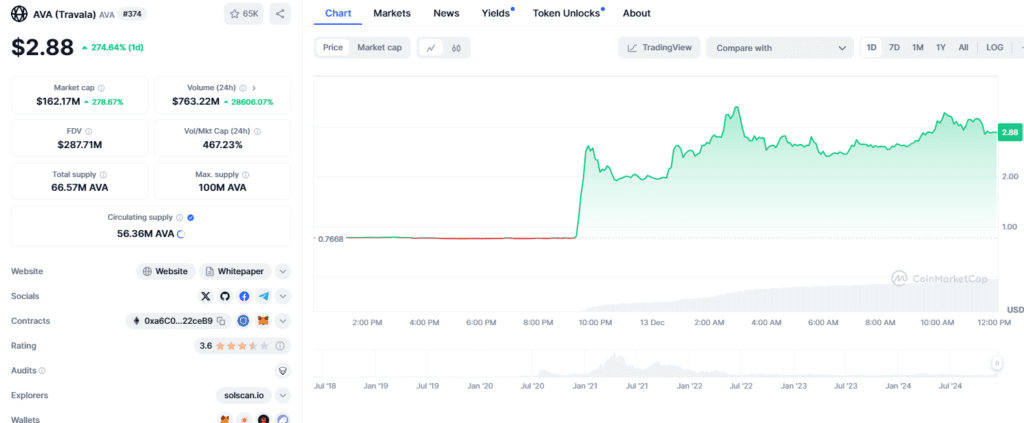Viewport: 1024px width, 423px height.
Task: Expand the Socials chevron
Action: [x=283, y=296]
